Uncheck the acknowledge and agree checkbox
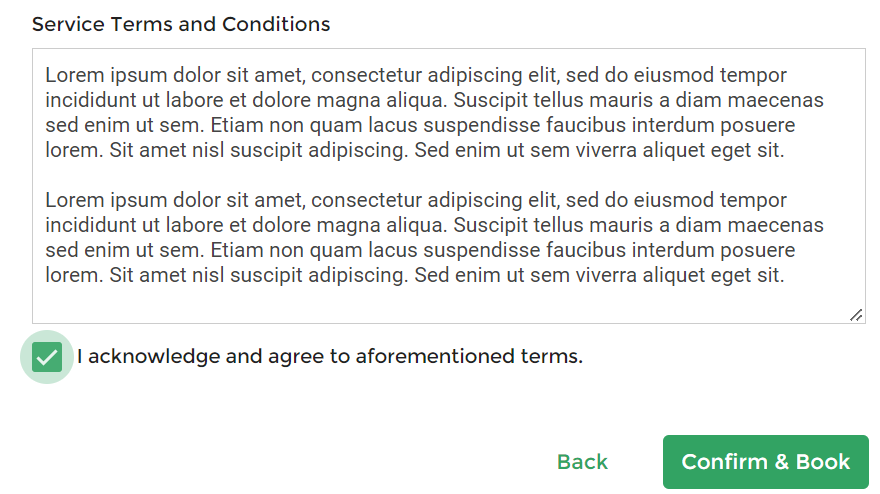This screenshot has width=880, height=494. point(47,357)
